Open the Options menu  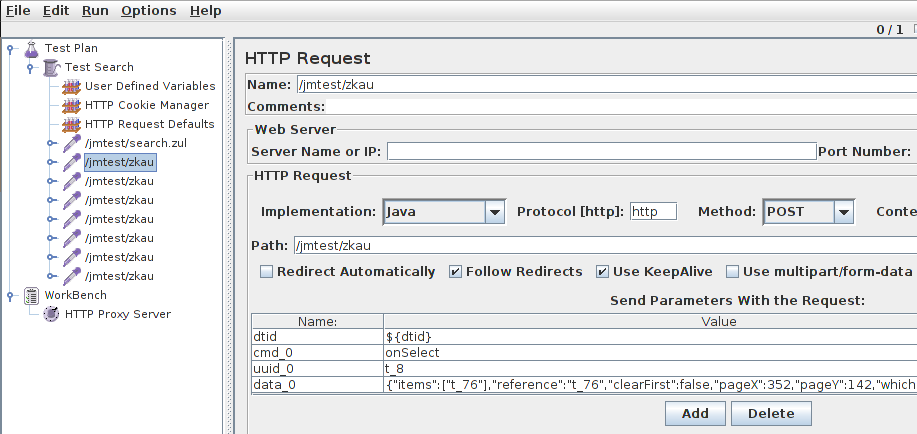(x=148, y=11)
